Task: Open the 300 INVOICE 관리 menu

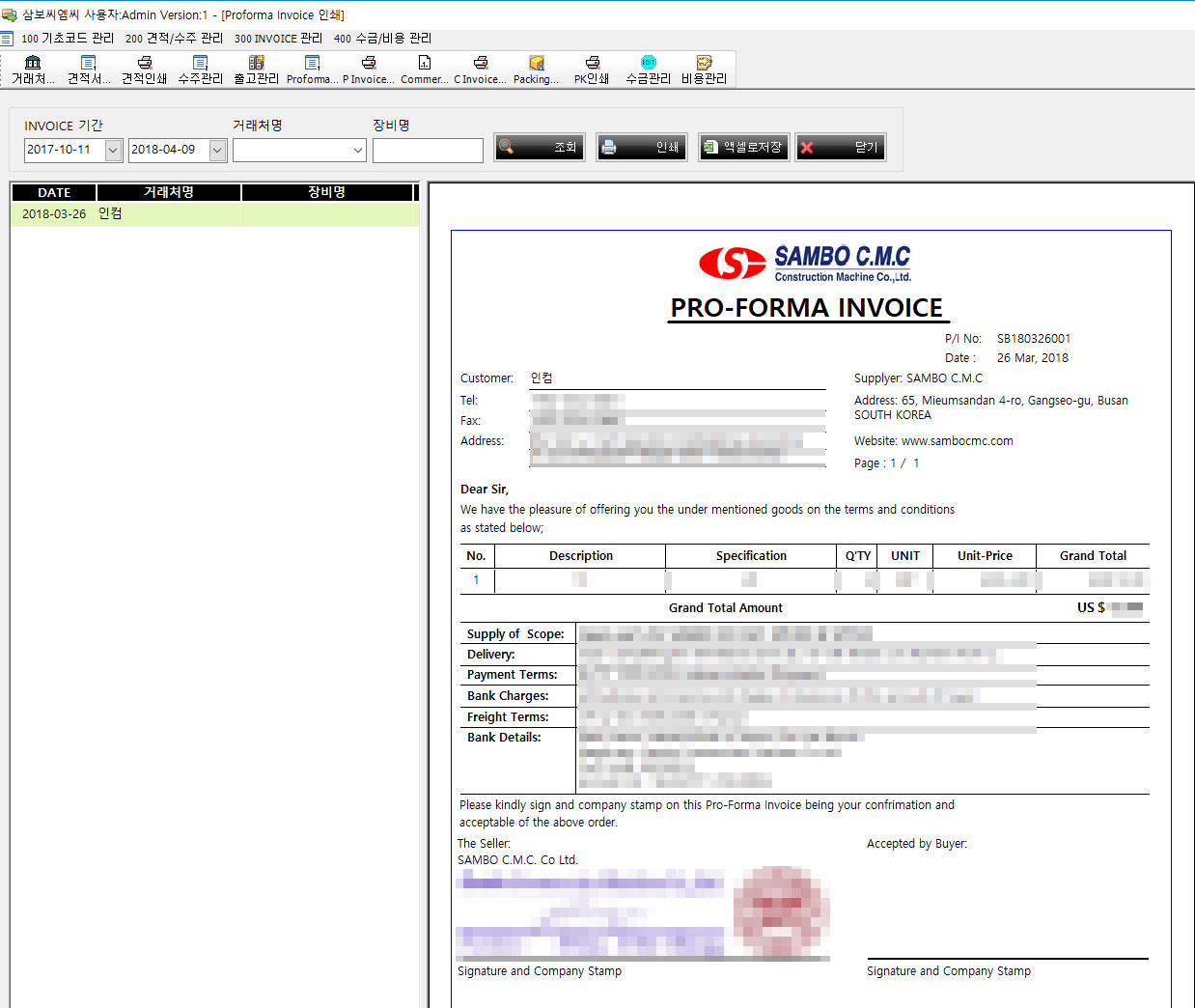Action: 278,39
